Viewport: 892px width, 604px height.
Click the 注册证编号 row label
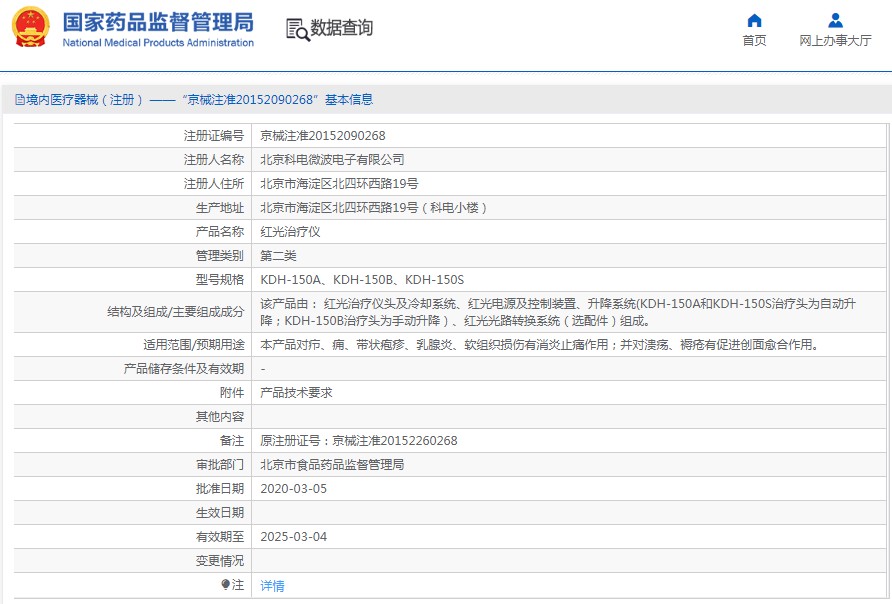click(x=213, y=136)
